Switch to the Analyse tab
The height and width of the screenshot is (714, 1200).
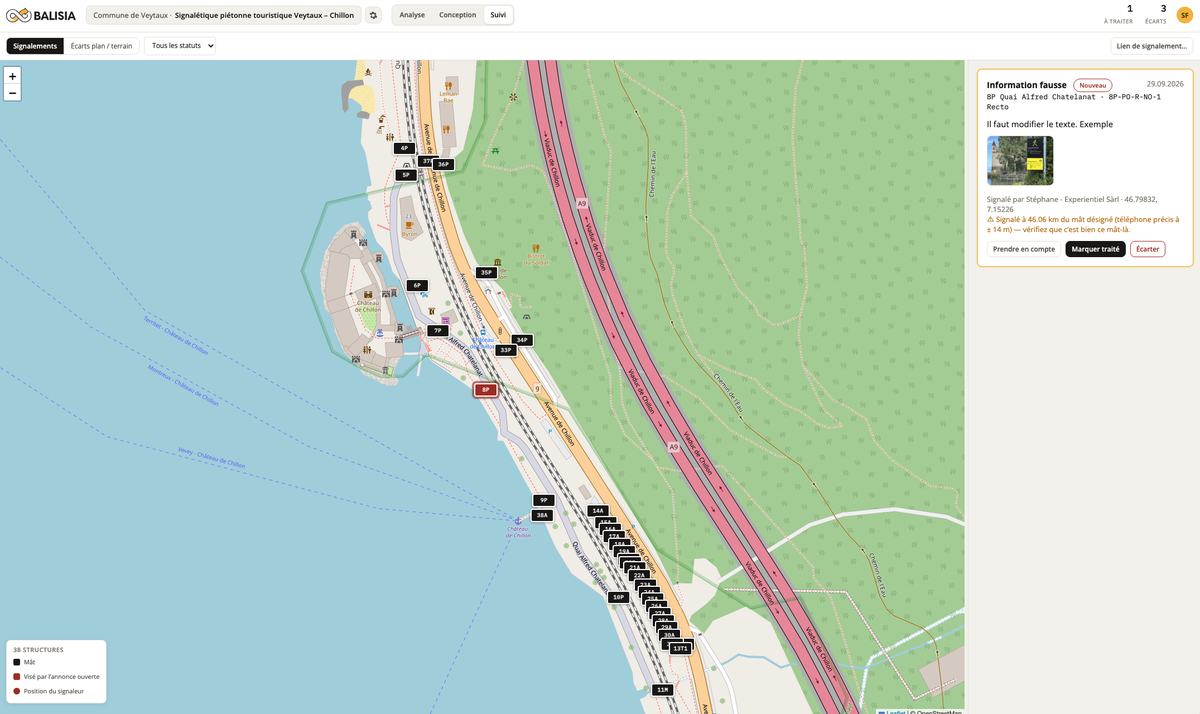tap(412, 15)
